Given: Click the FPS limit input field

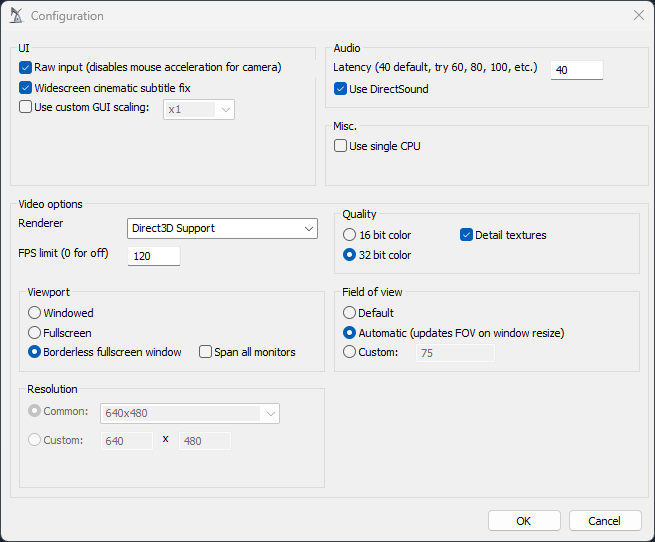Looking at the screenshot, I should click(154, 256).
